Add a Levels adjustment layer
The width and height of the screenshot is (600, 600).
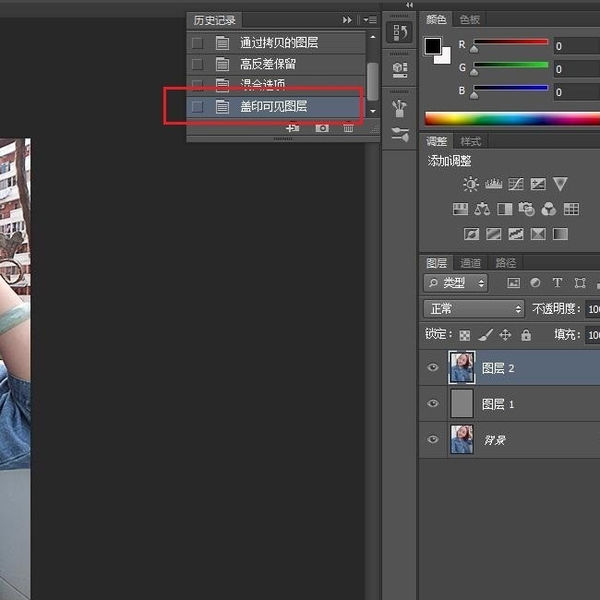(x=493, y=184)
